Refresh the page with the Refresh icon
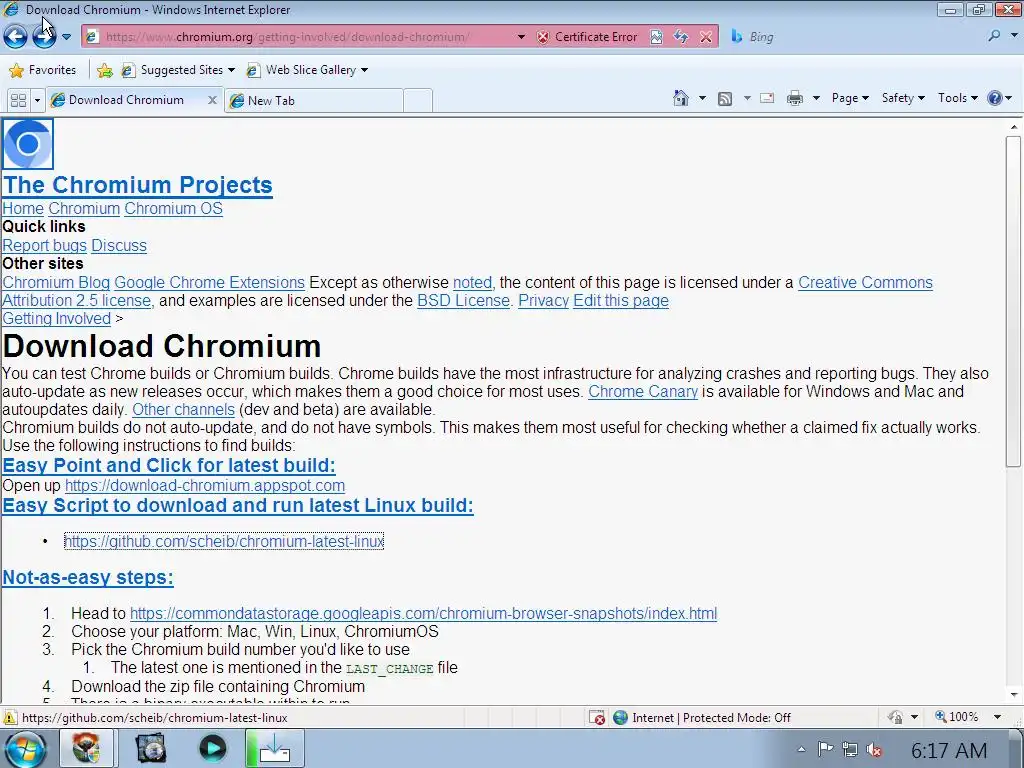This screenshot has height=768, width=1024. (681, 37)
